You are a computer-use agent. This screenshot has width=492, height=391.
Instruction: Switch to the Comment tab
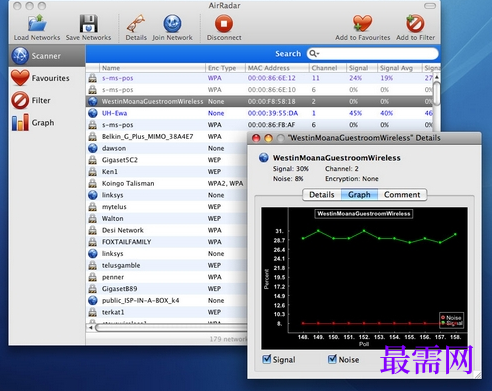click(x=402, y=195)
